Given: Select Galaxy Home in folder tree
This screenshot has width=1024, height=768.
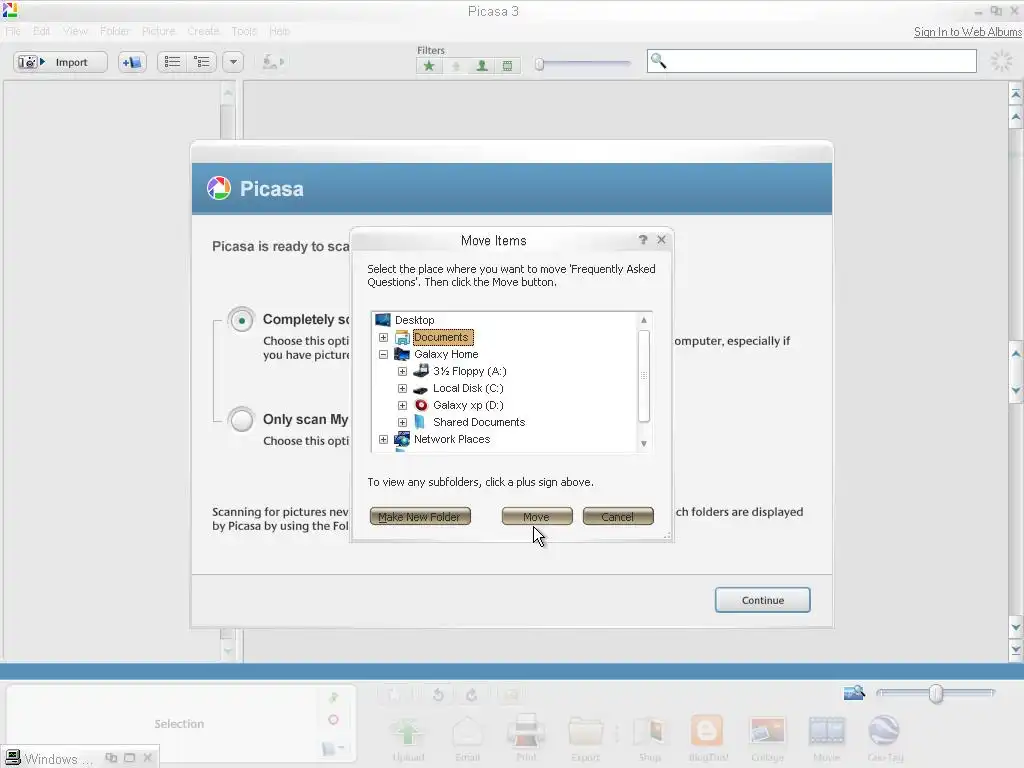Looking at the screenshot, I should pos(446,354).
